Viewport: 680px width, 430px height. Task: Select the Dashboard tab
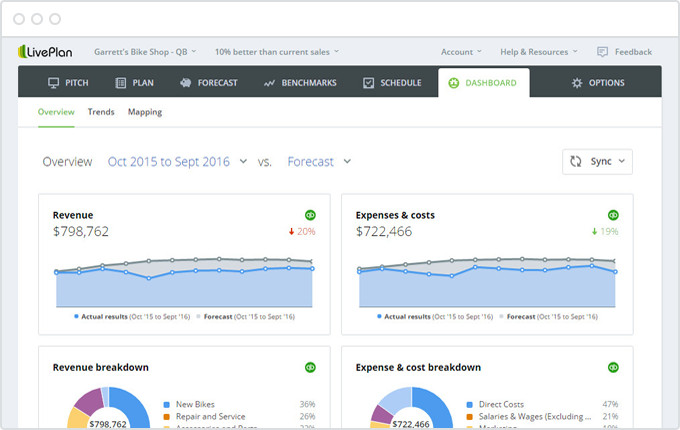pos(484,83)
